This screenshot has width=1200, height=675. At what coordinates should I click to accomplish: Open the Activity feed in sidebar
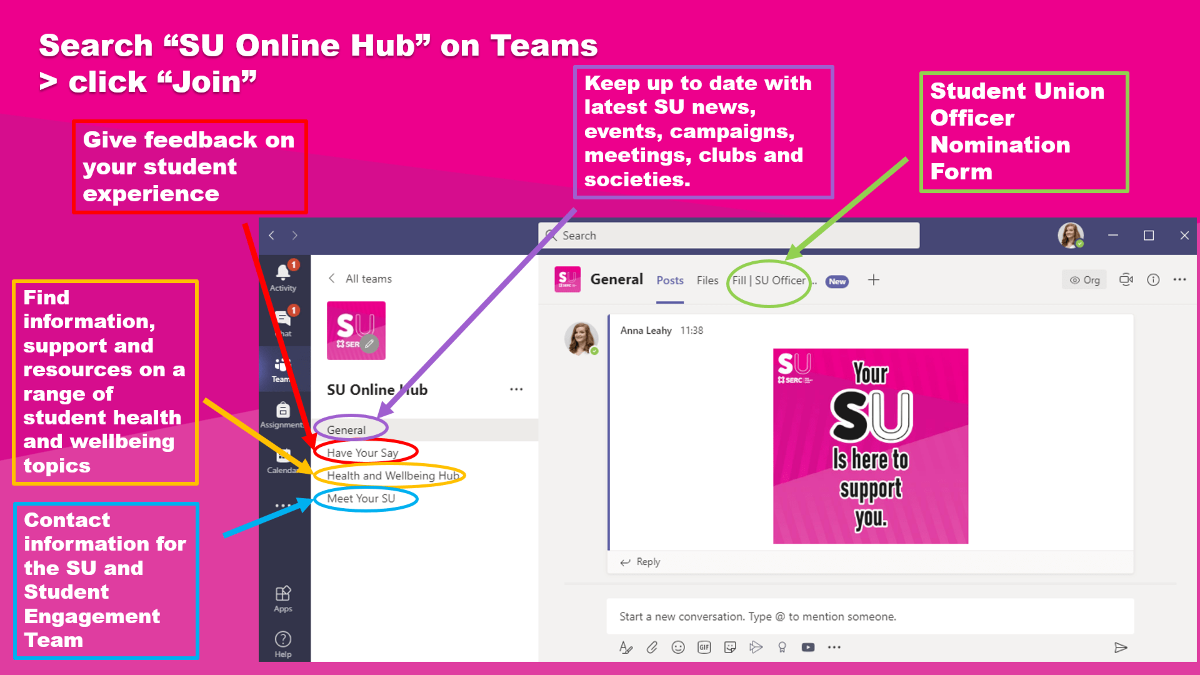[283, 275]
